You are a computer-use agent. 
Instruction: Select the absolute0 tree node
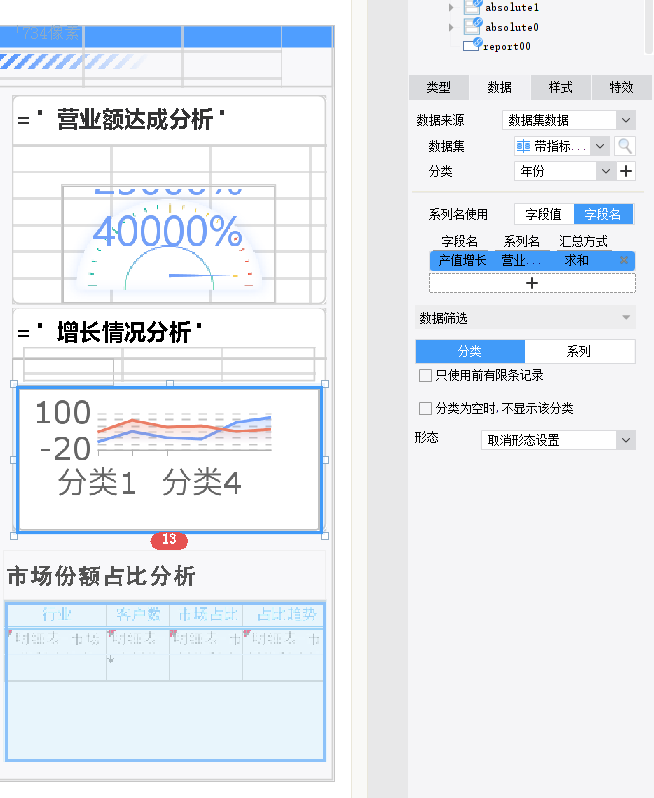511,27
